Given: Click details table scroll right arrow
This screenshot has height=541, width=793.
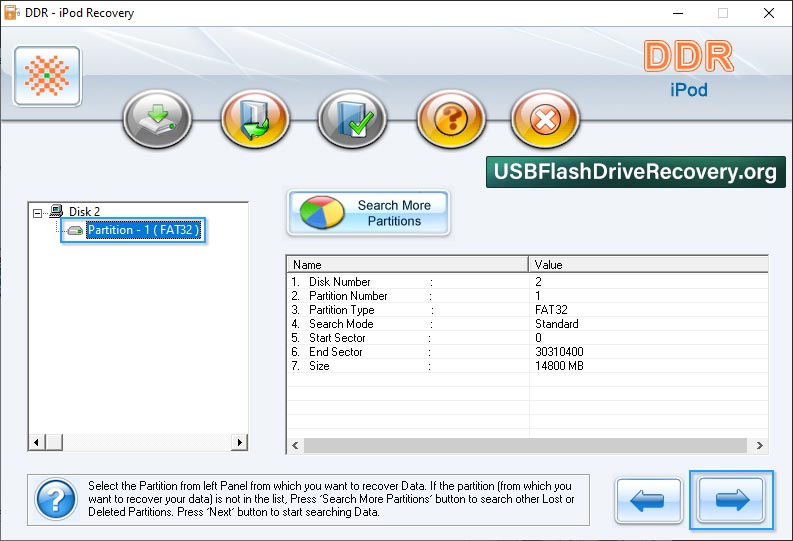Looking at the screenshot, I should point(760,445).
